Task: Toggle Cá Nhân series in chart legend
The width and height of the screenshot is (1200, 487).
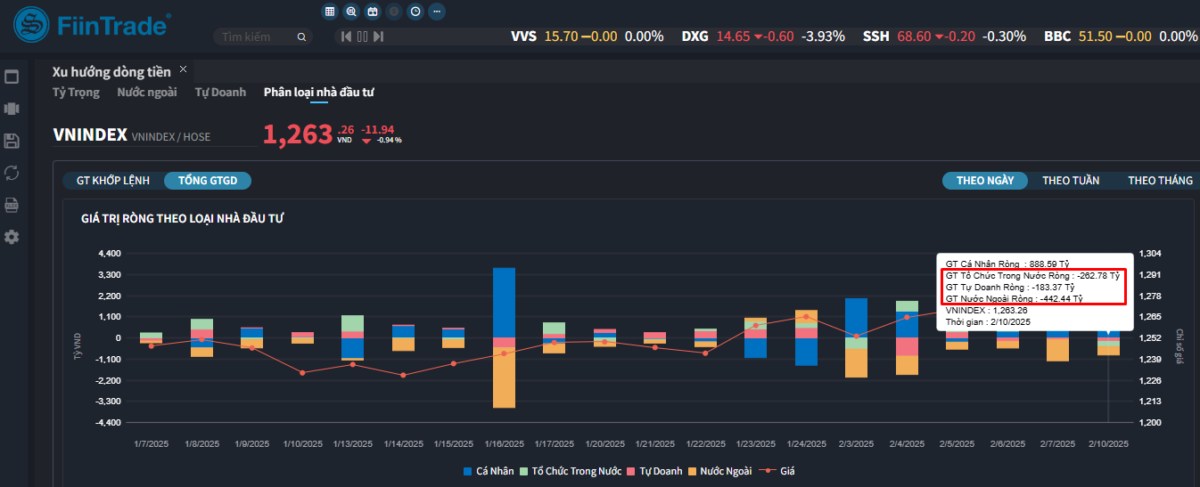Action: click(x=488, y=471)
